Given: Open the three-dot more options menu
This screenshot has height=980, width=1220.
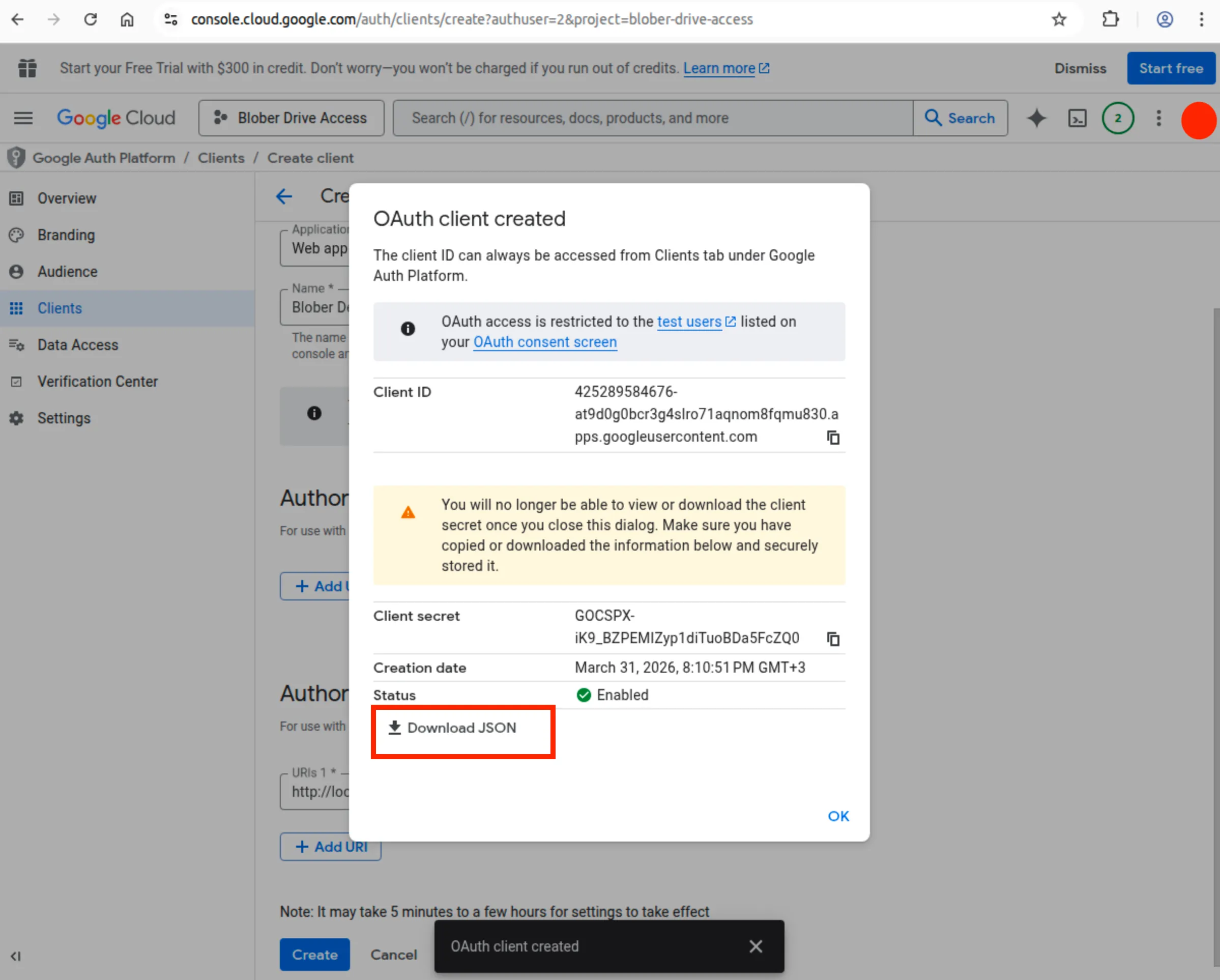Looking at the screenshot, I should click(1158, 118).
